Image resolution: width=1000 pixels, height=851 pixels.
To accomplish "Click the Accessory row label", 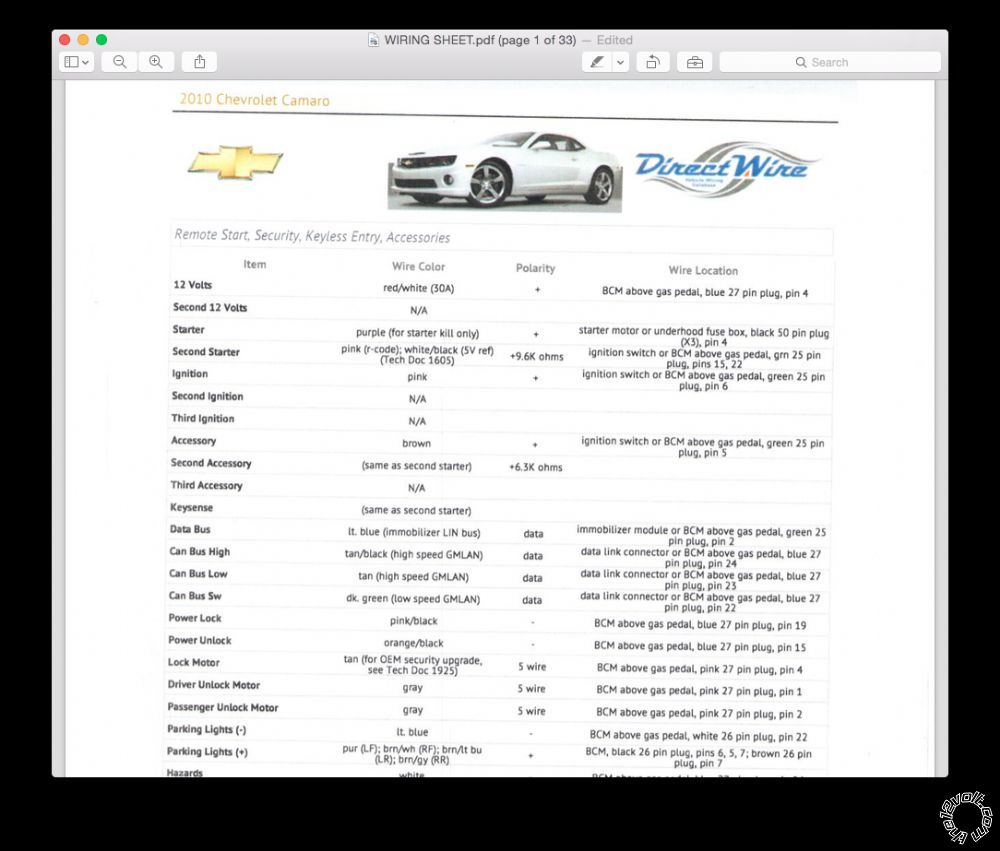I will 193,441.
